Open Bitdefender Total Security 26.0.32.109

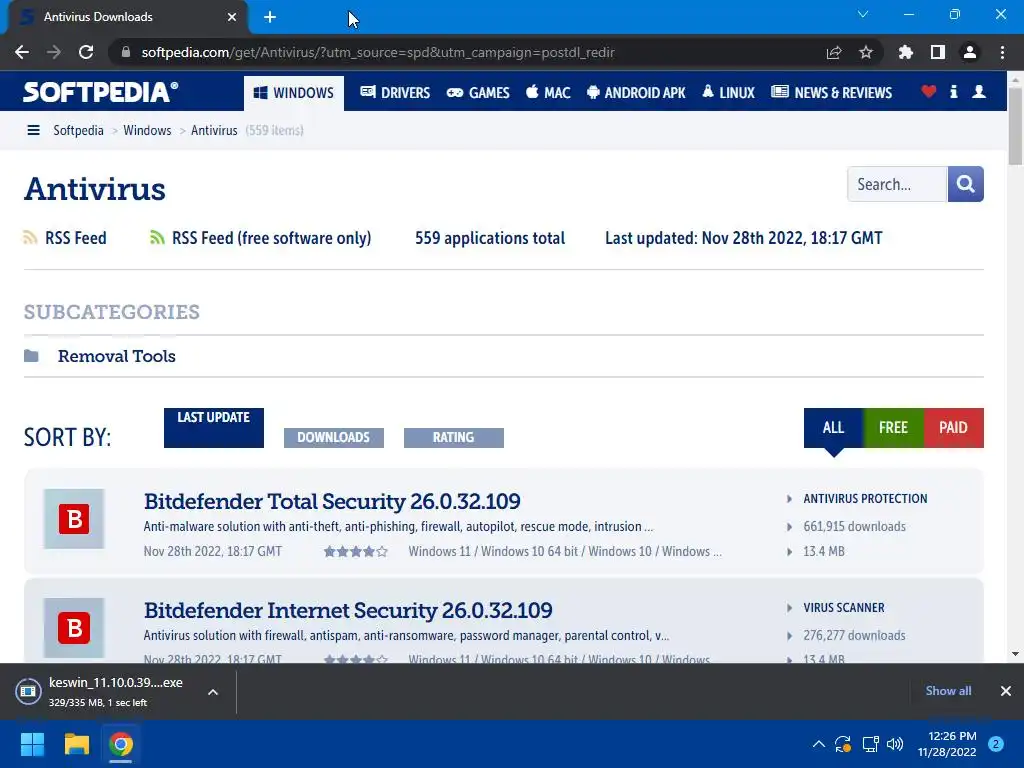332,502
